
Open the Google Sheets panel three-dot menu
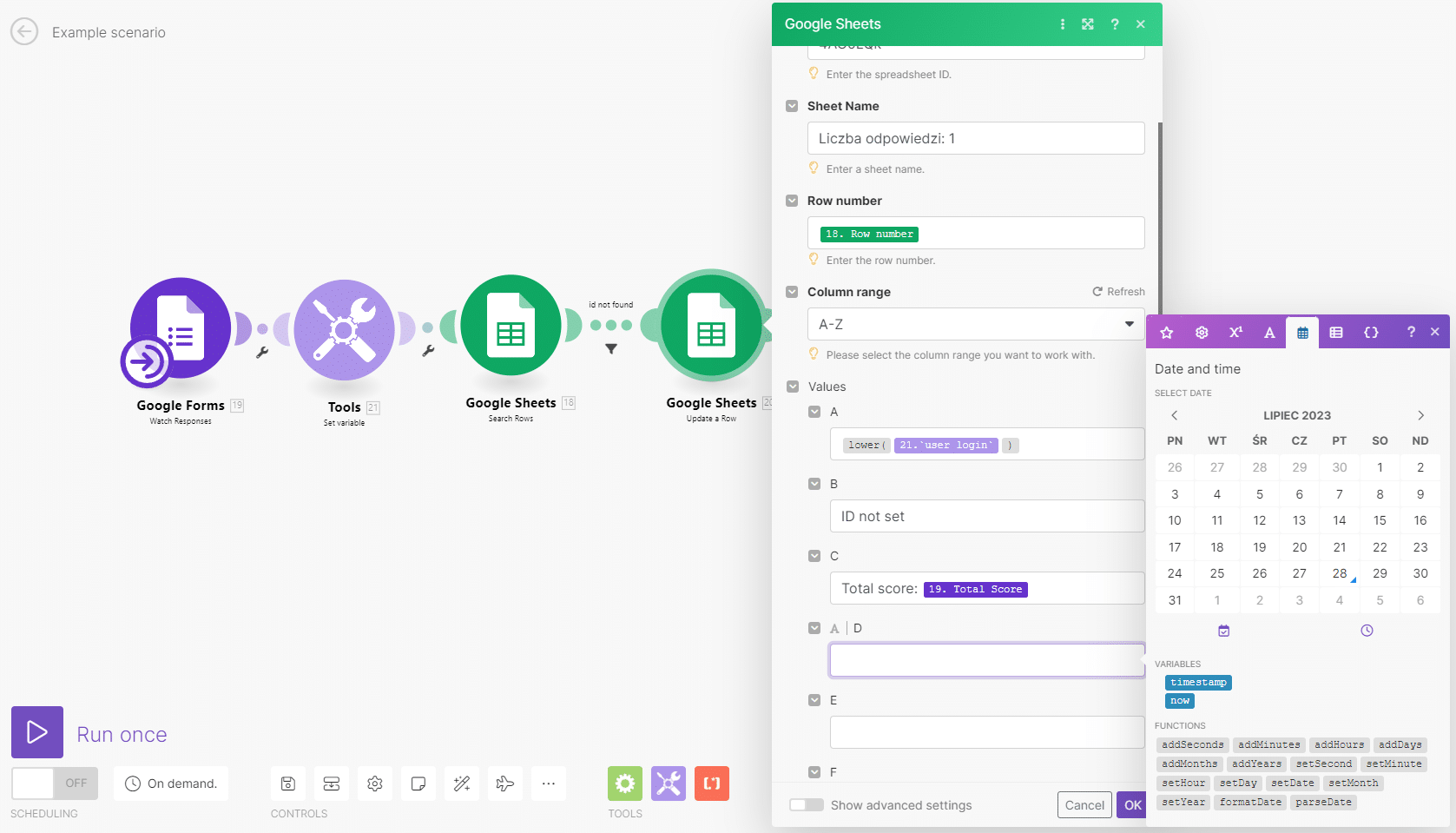pos(1063,24)
